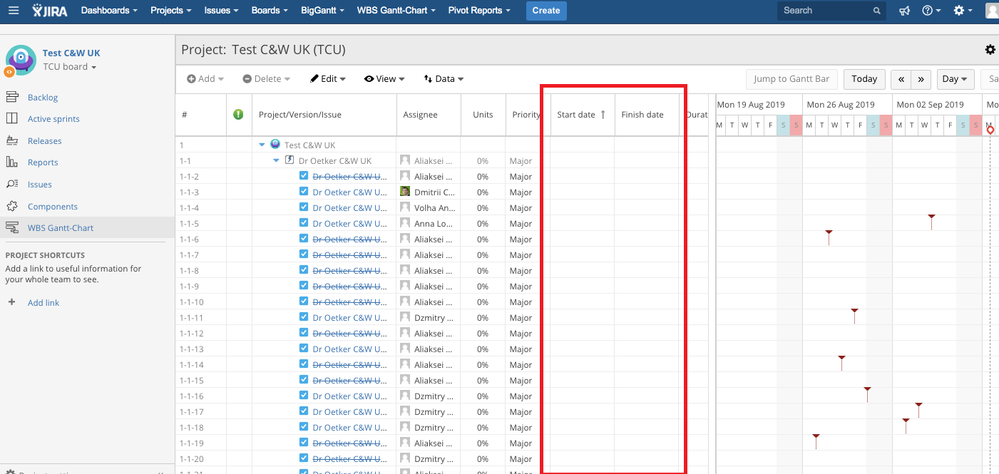The height and width of the screenshot is (474, 999).
Task: Open the Issues menu in top navigation
Action: tap(221, 10)
